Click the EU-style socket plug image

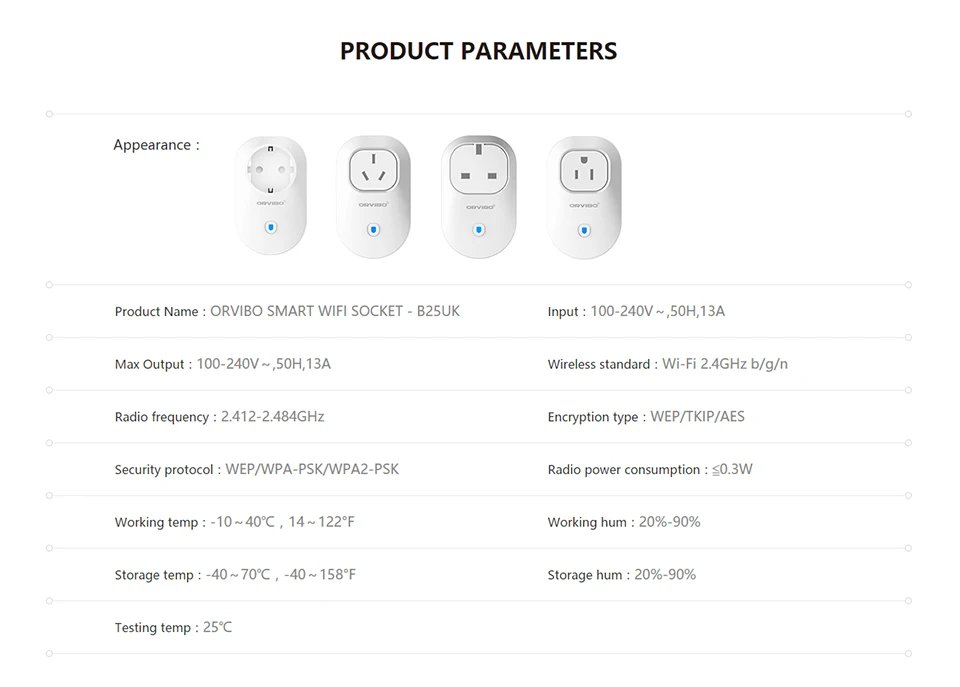pyautogui.click(x=271, y=195)
